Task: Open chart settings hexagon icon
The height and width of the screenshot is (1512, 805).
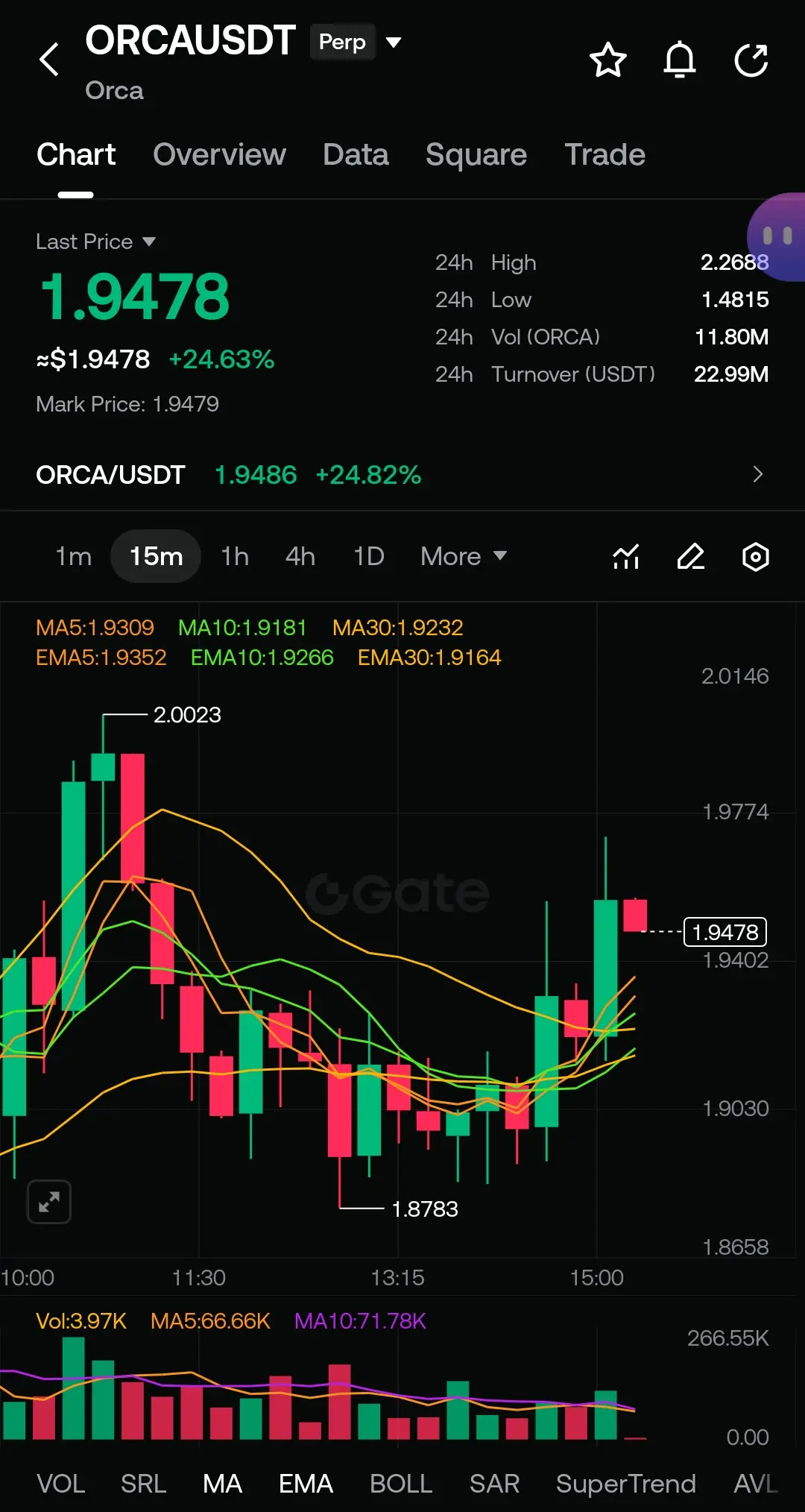Action: tap(756, 556)
